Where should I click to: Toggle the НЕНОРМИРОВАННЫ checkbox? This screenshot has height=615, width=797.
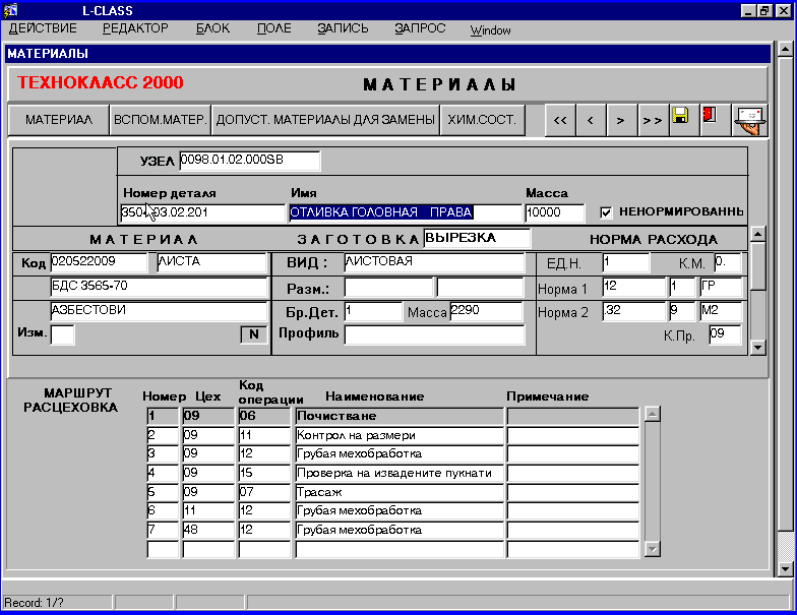(606, 212)
